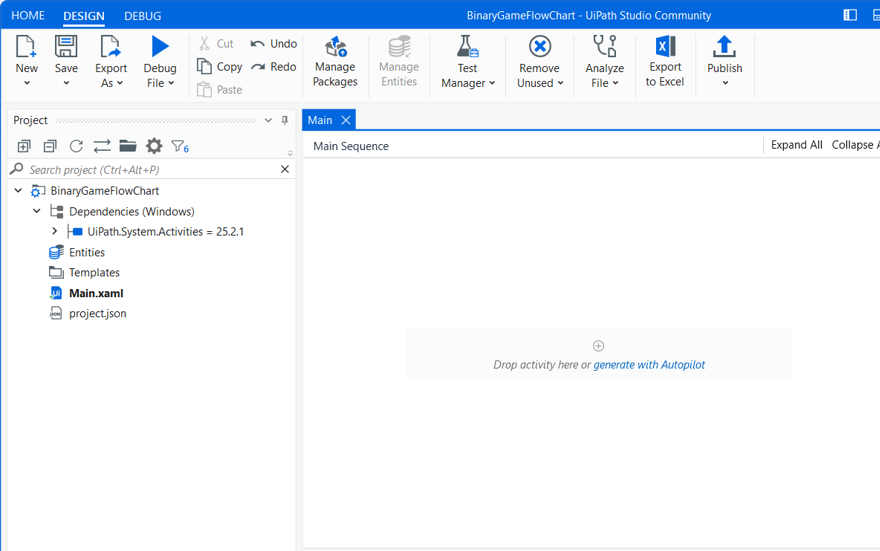Viewport: 880px width, 551px height.
Task: Click the Project panel title
Action: coord(30,120)
